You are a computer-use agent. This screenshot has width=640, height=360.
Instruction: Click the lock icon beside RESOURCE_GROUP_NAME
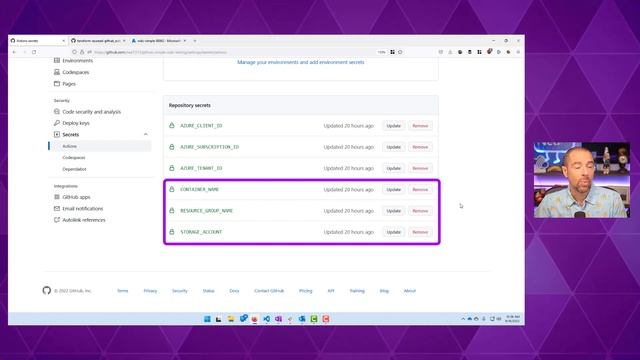pos(172,211)
